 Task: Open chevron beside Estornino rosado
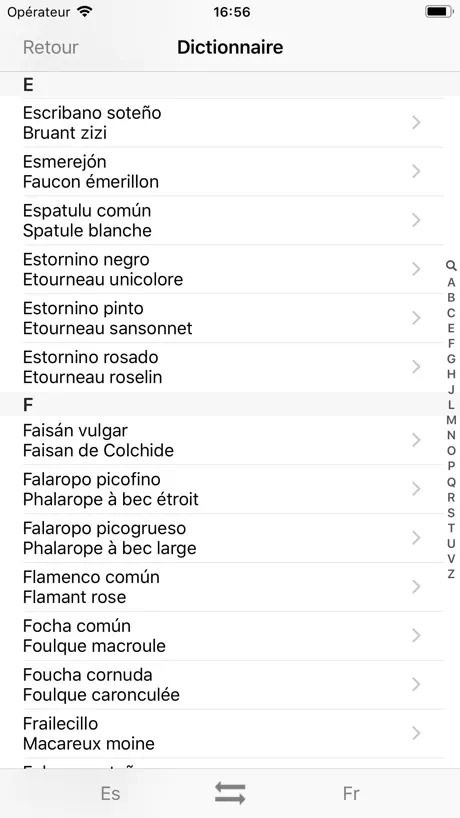coord(416,367)
